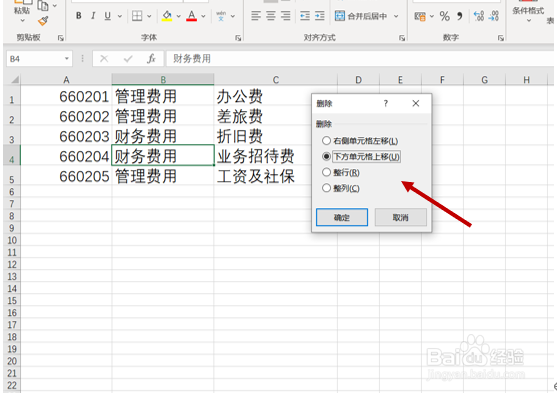Viewport: 557px width, 394px height.
Task: Click the Name Box showing B4
Action: coord(34,59)
